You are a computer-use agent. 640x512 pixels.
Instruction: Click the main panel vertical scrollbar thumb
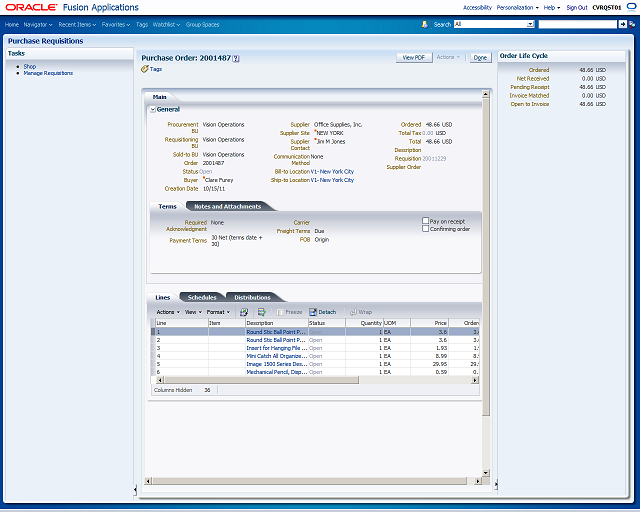486,257
